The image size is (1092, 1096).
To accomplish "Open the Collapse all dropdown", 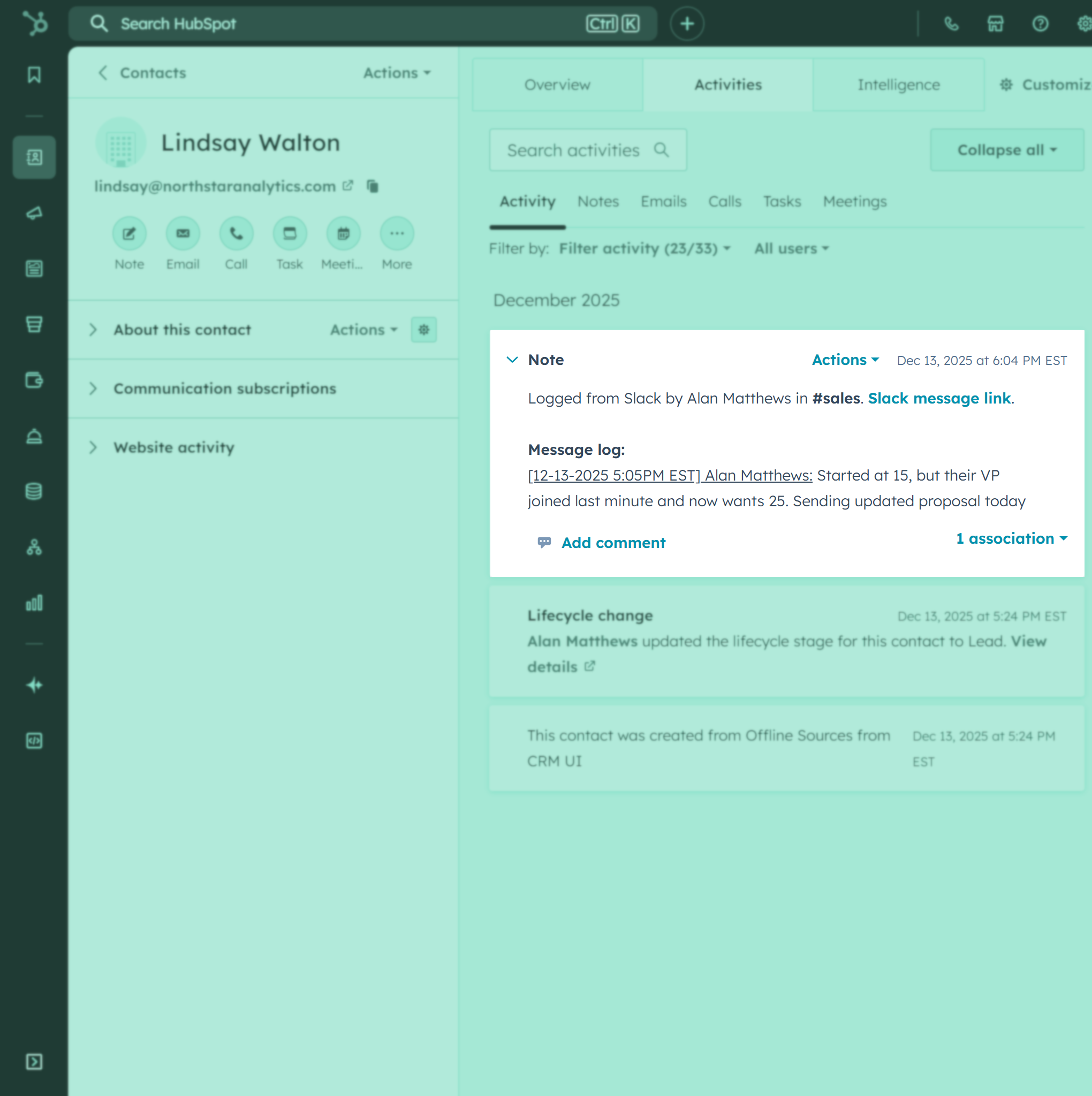I will [1007, 150].
